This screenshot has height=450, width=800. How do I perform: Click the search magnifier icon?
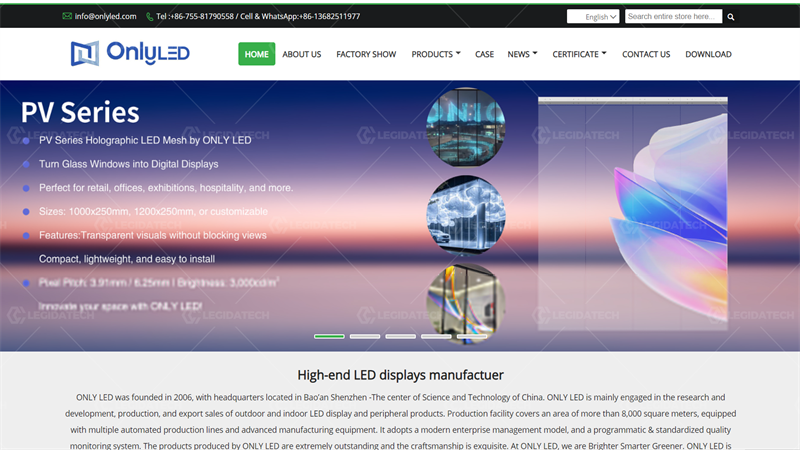tap(731, 17)
